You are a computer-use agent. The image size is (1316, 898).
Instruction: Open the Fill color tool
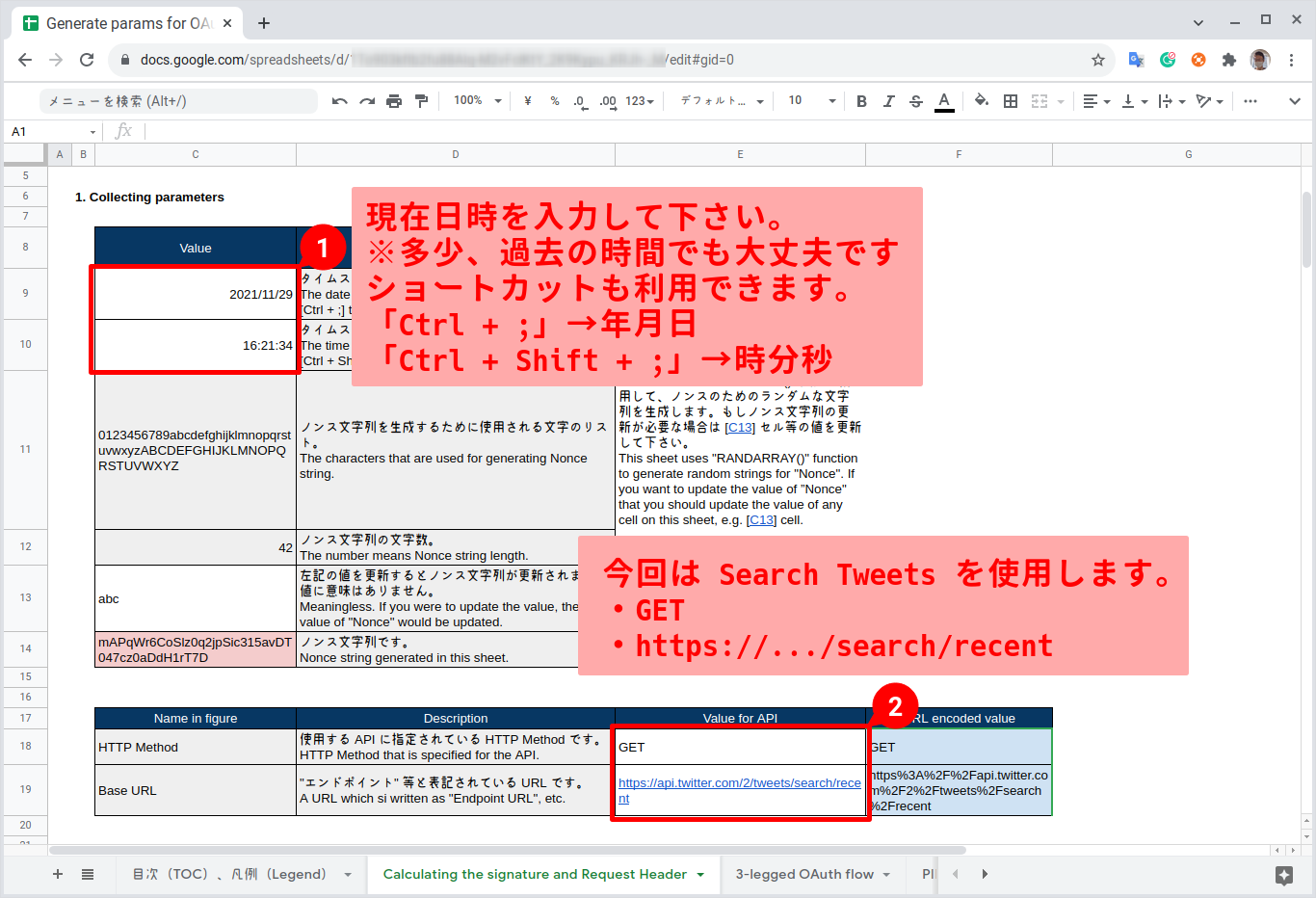(980, 100)
